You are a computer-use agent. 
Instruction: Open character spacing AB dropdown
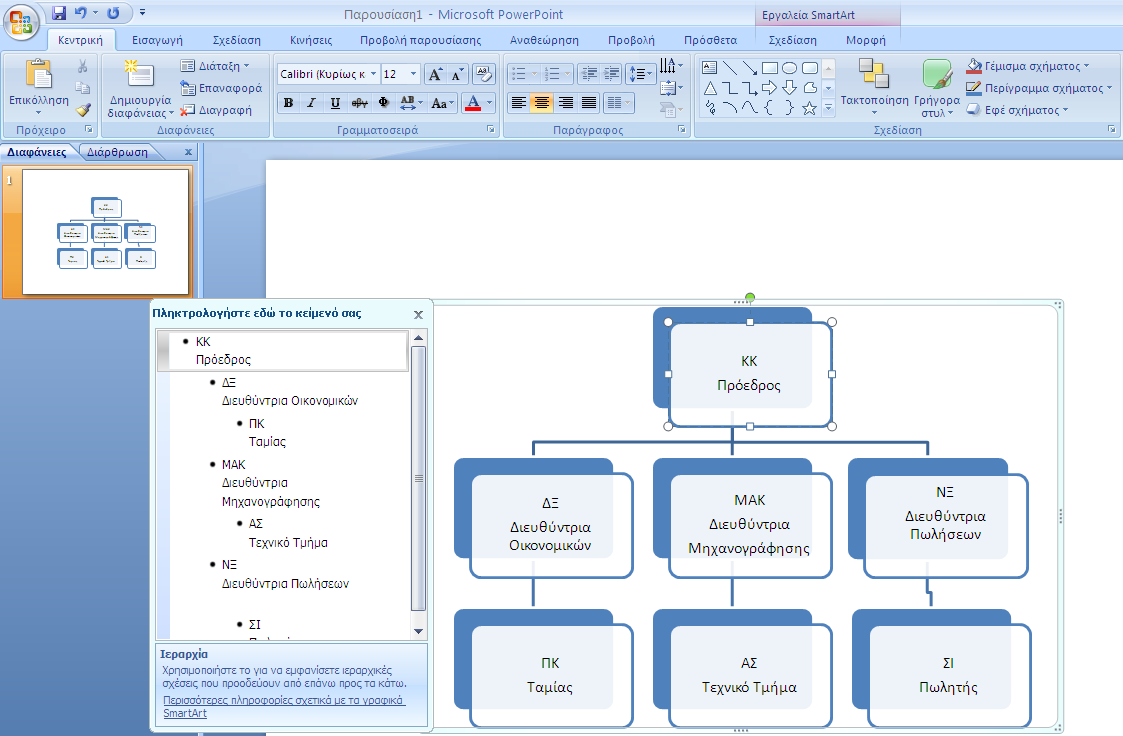pyautogui.click(x=411, y=103)
